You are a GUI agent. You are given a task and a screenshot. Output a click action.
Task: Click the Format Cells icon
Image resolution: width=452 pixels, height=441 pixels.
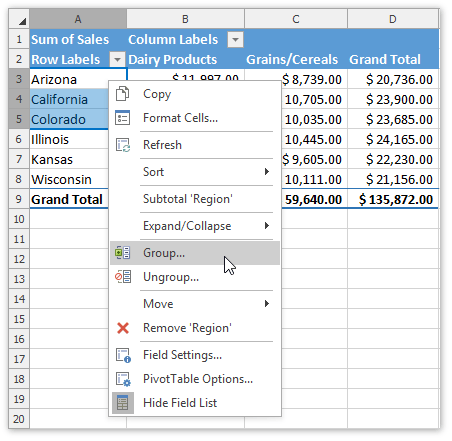click(122, 118)
